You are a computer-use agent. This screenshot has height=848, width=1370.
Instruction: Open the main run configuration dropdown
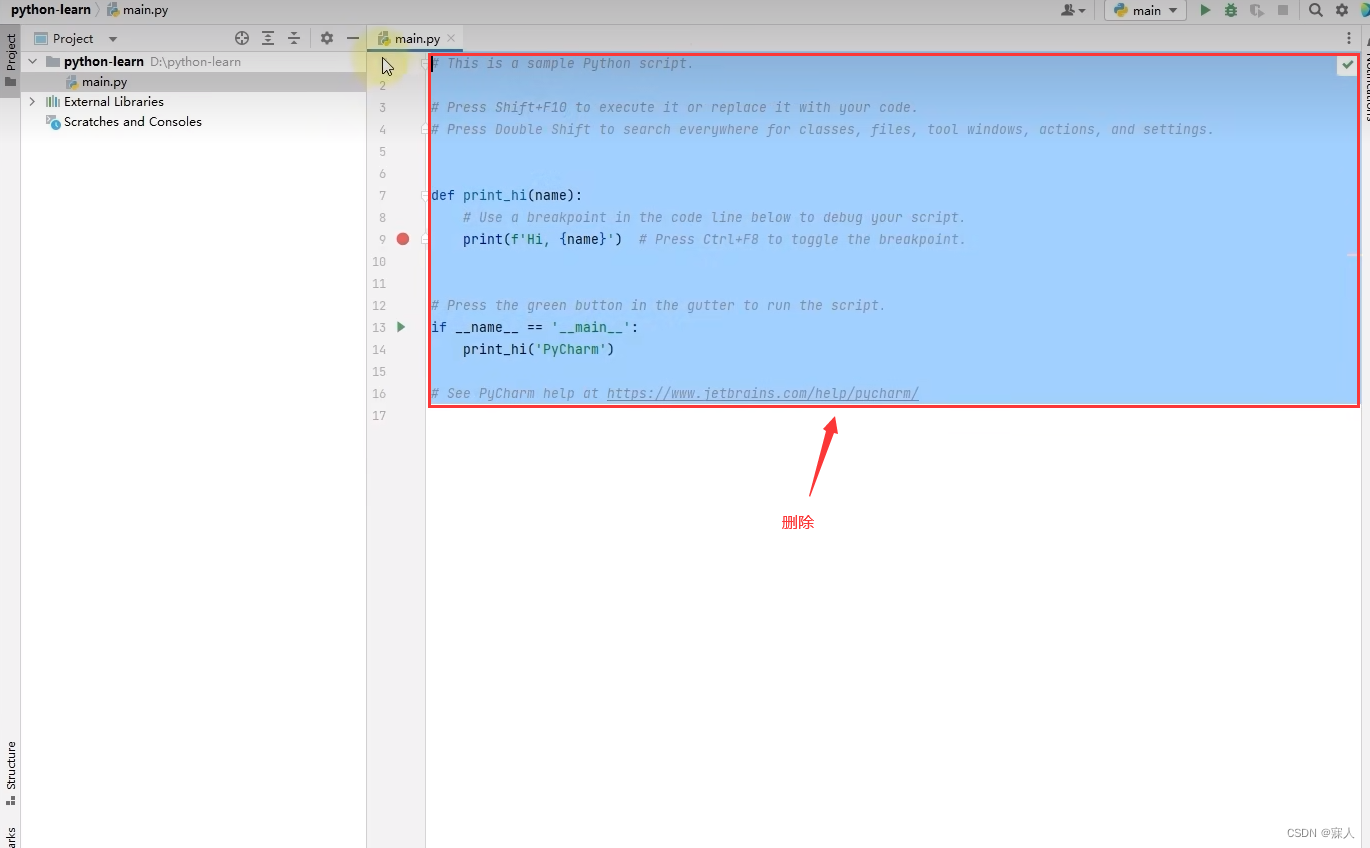[1146, 10]
